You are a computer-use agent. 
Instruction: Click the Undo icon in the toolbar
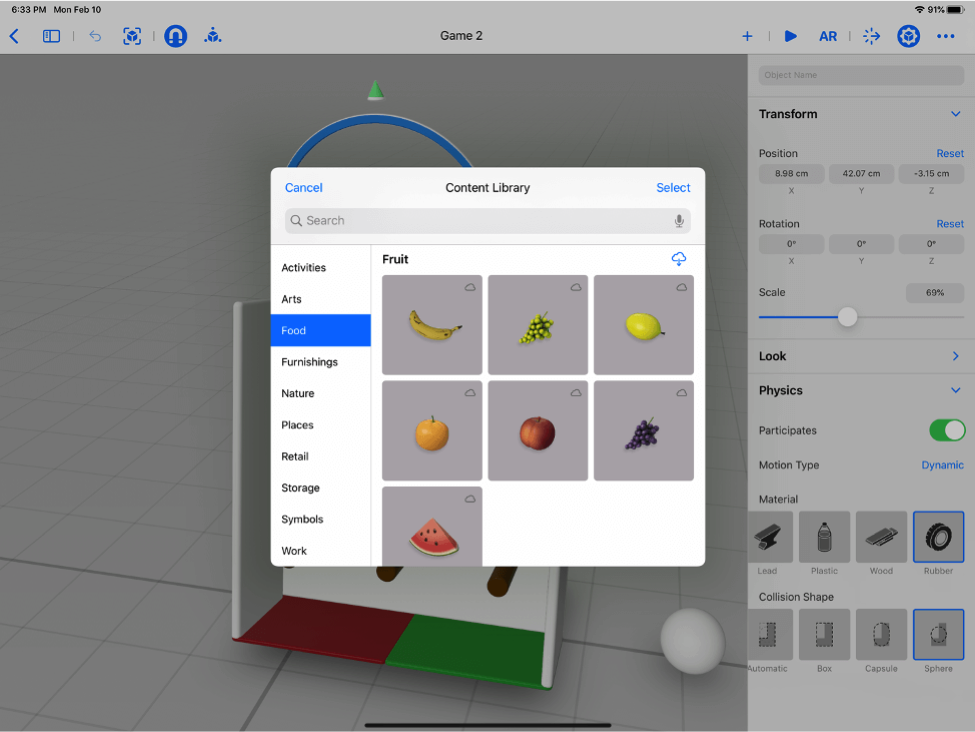tap(95, 36)
